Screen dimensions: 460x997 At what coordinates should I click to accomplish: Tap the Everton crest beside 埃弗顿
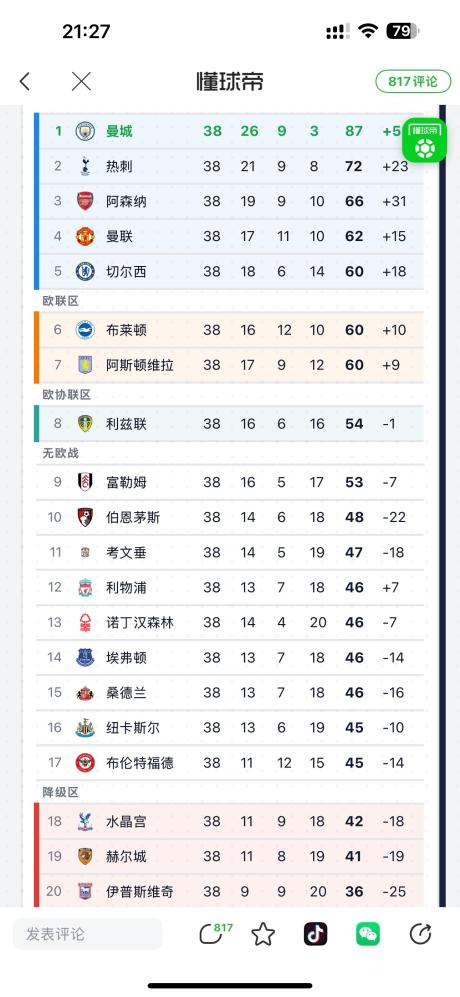point(85,657)
